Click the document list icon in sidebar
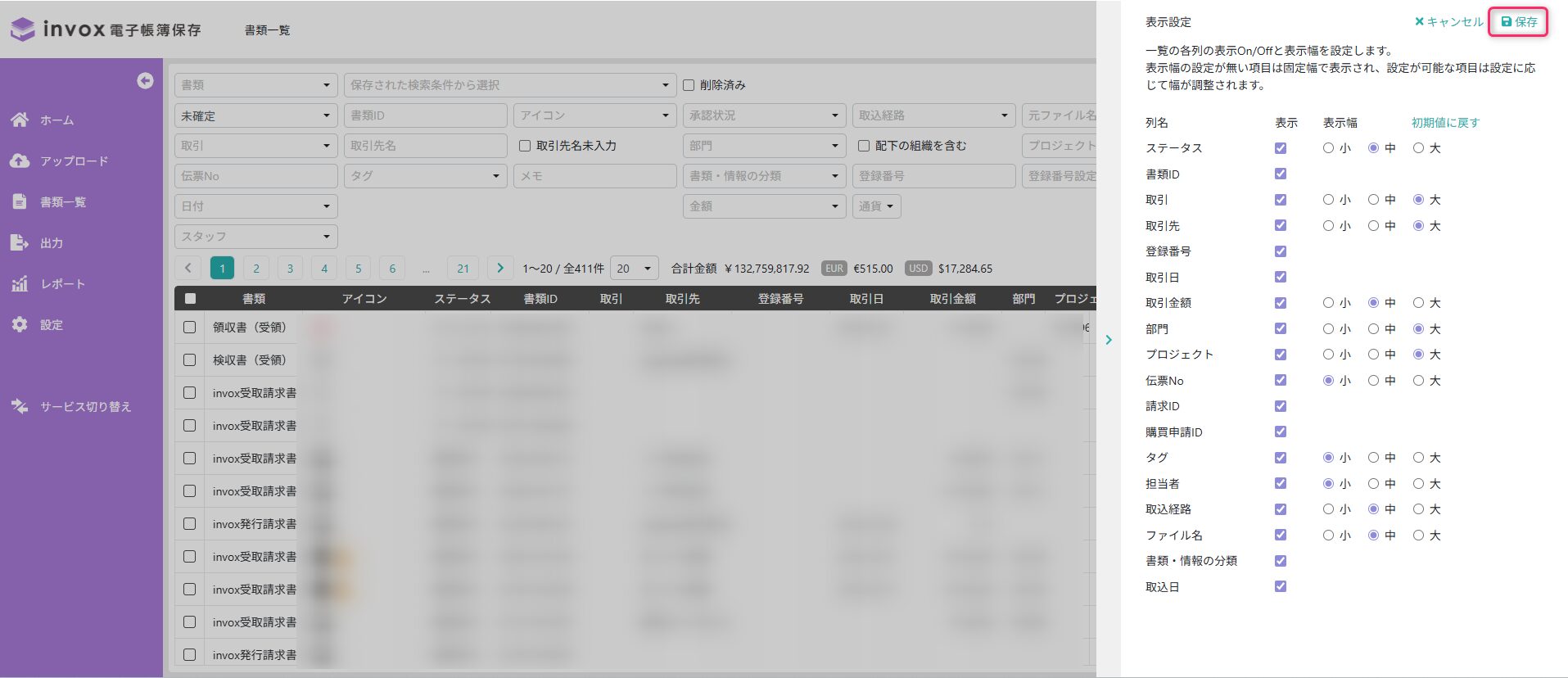The image size is (1568, 678). [x=20, y=201]
